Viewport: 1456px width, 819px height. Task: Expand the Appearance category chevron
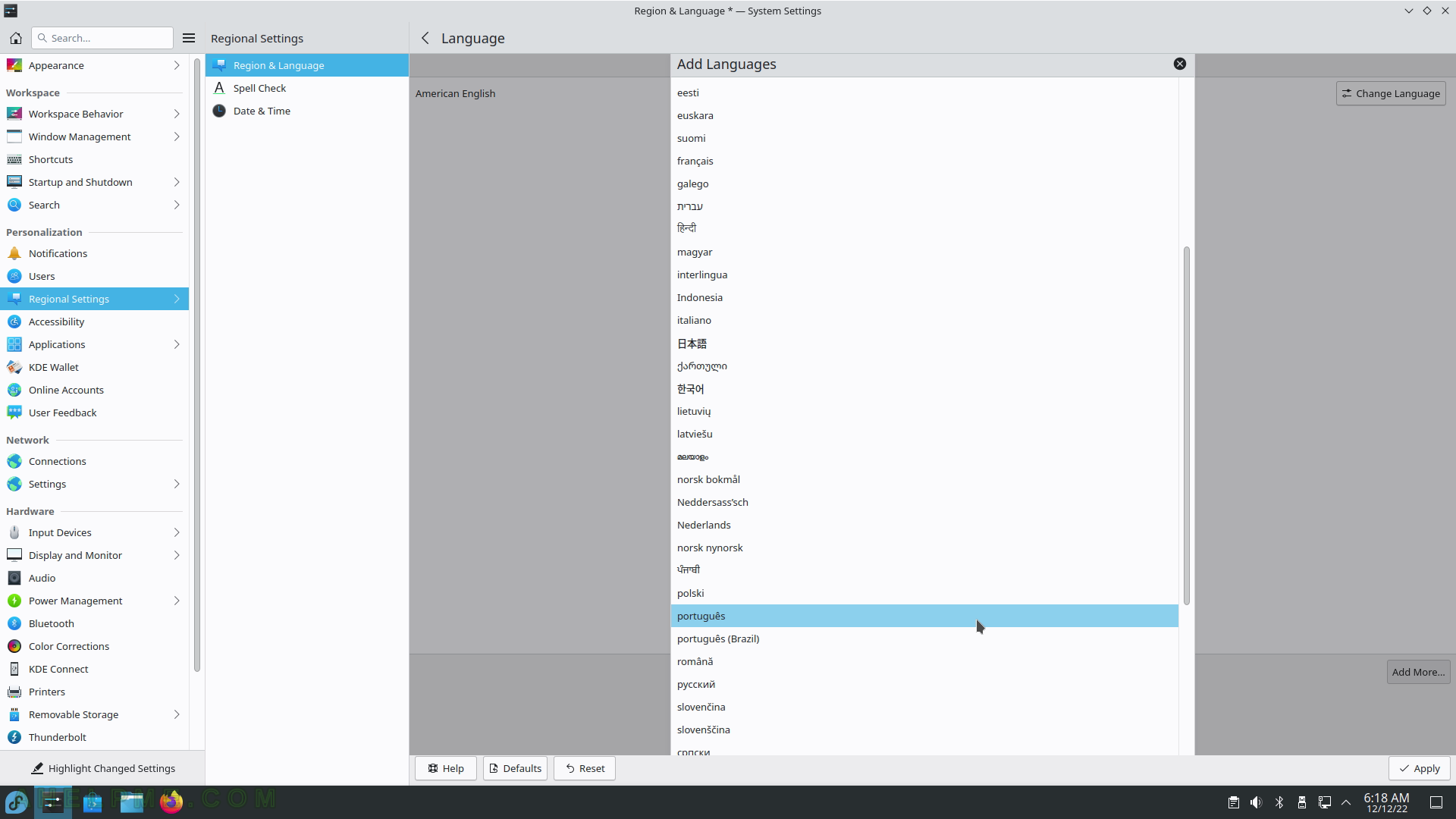tap(177, 65)
